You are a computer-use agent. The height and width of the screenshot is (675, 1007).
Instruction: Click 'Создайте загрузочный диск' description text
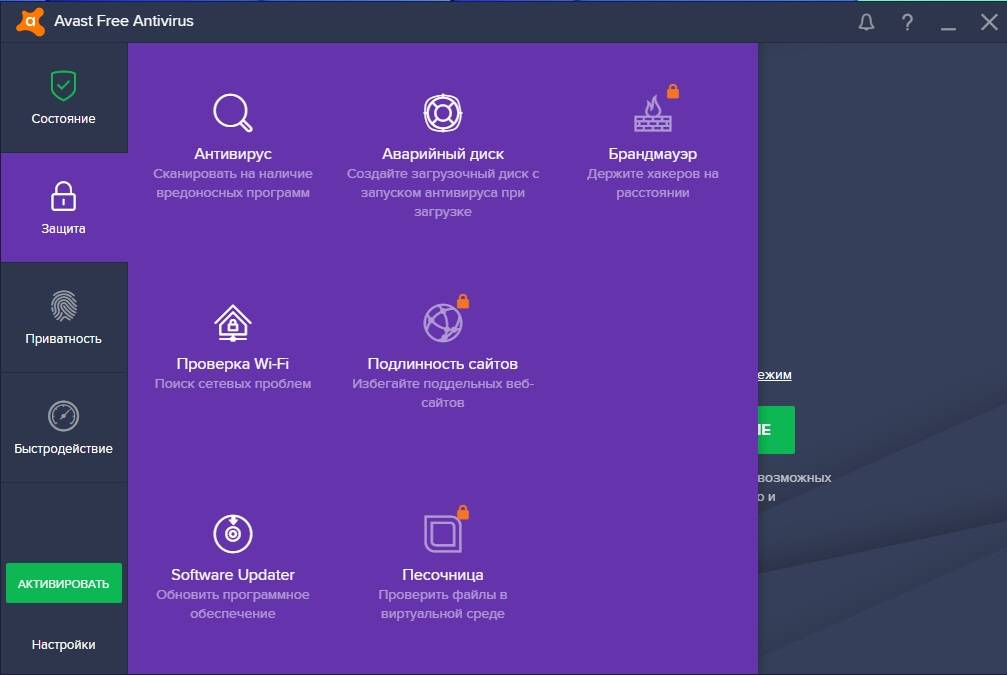[442, 193]
